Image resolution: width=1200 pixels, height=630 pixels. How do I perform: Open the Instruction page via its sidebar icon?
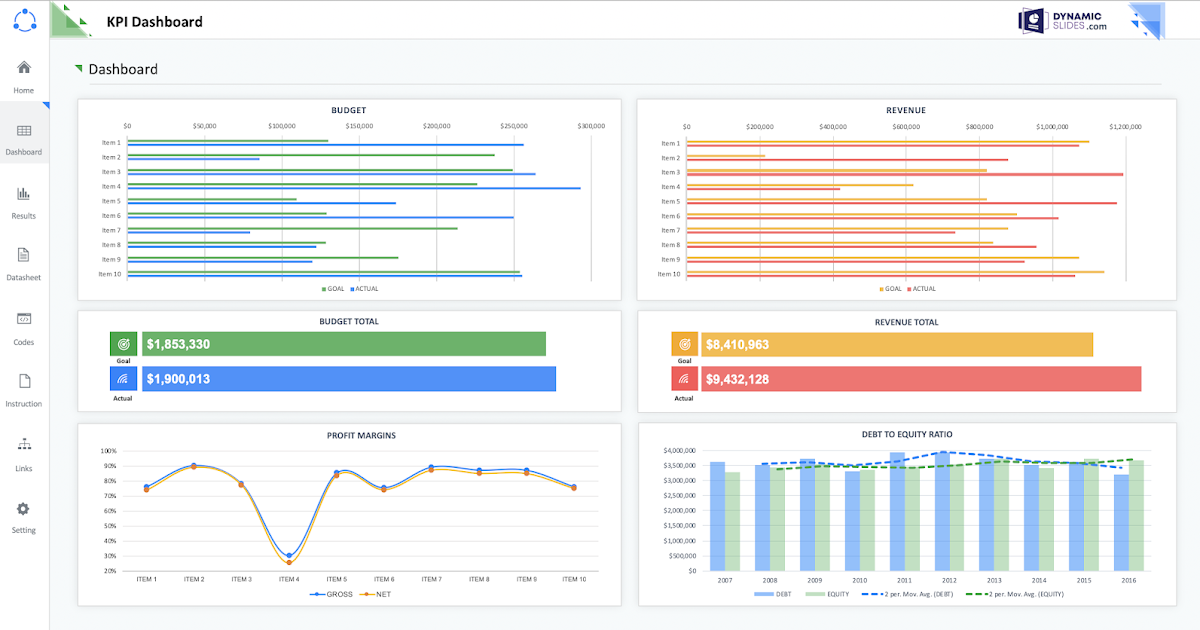[23, 389]
